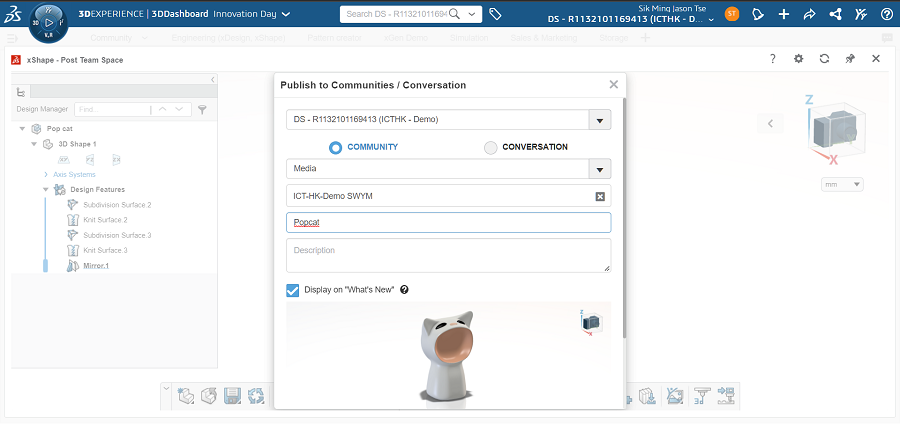Image resolution: width=900 pixels, height=424 pixels.
Task: Open the Media type dropdown
Action: pyautogui.click(x=599, y=170)
